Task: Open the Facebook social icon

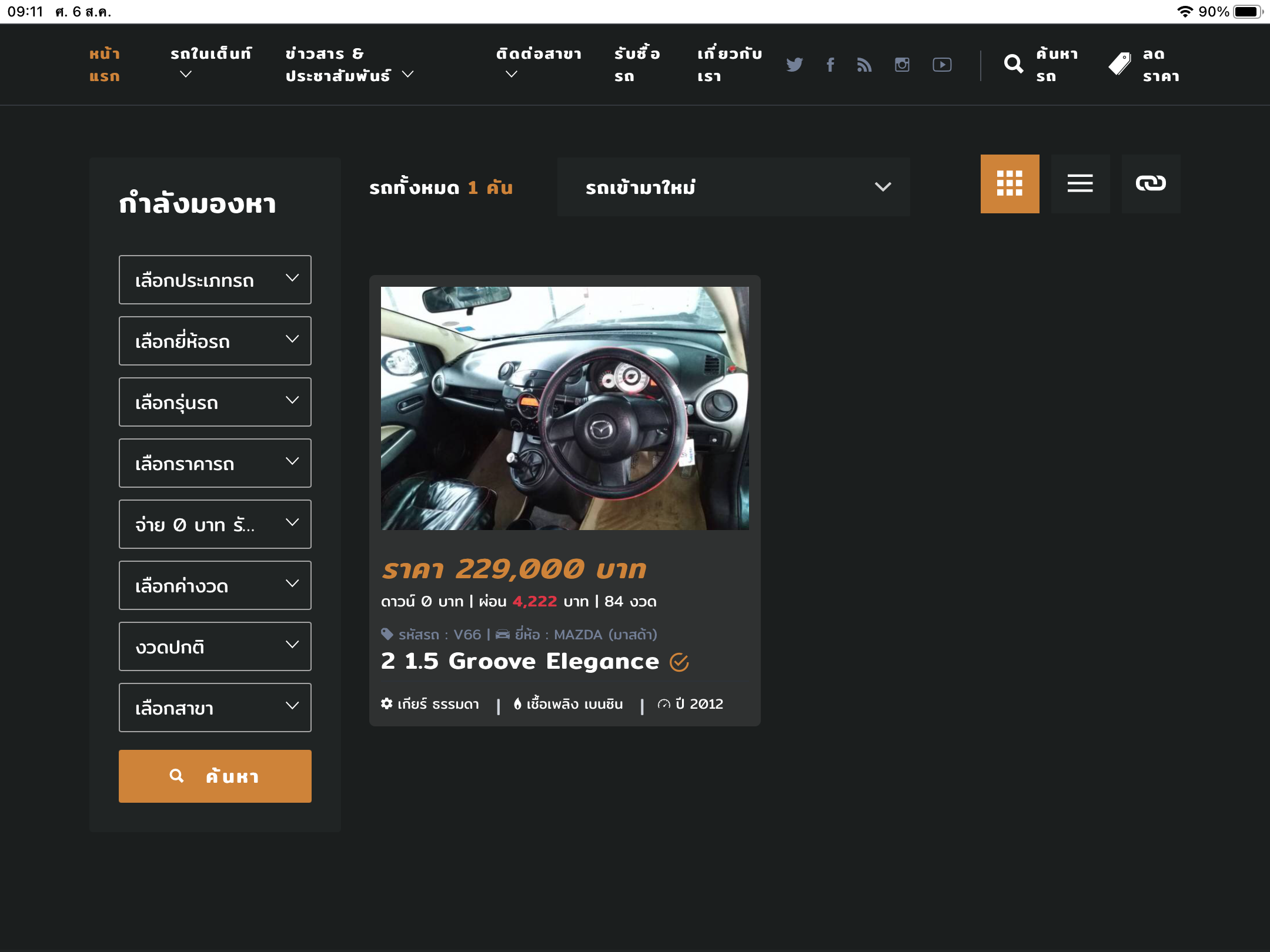Action: (x=830, y=65)
